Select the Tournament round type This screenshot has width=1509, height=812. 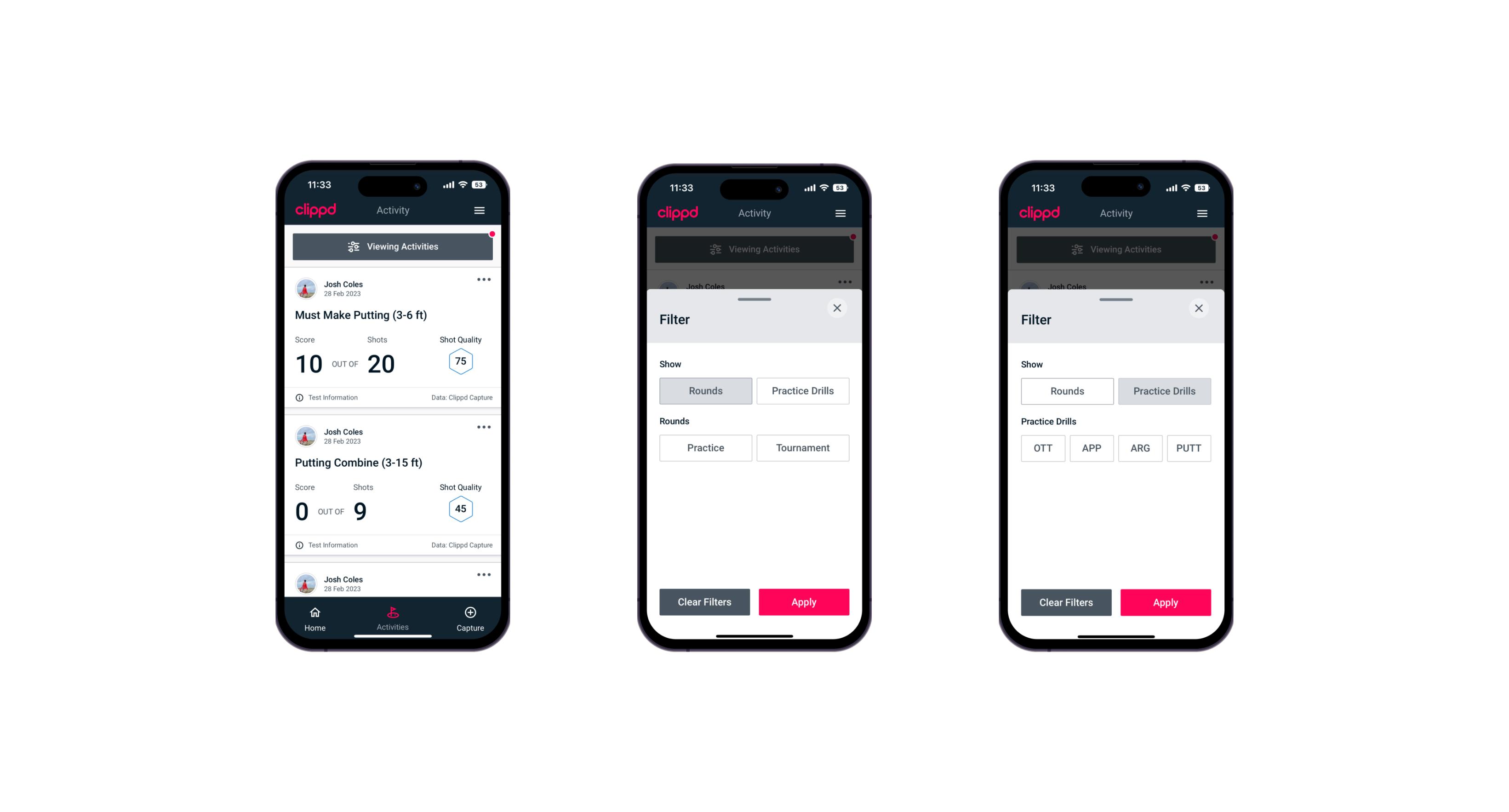click(x=801, y=448)
